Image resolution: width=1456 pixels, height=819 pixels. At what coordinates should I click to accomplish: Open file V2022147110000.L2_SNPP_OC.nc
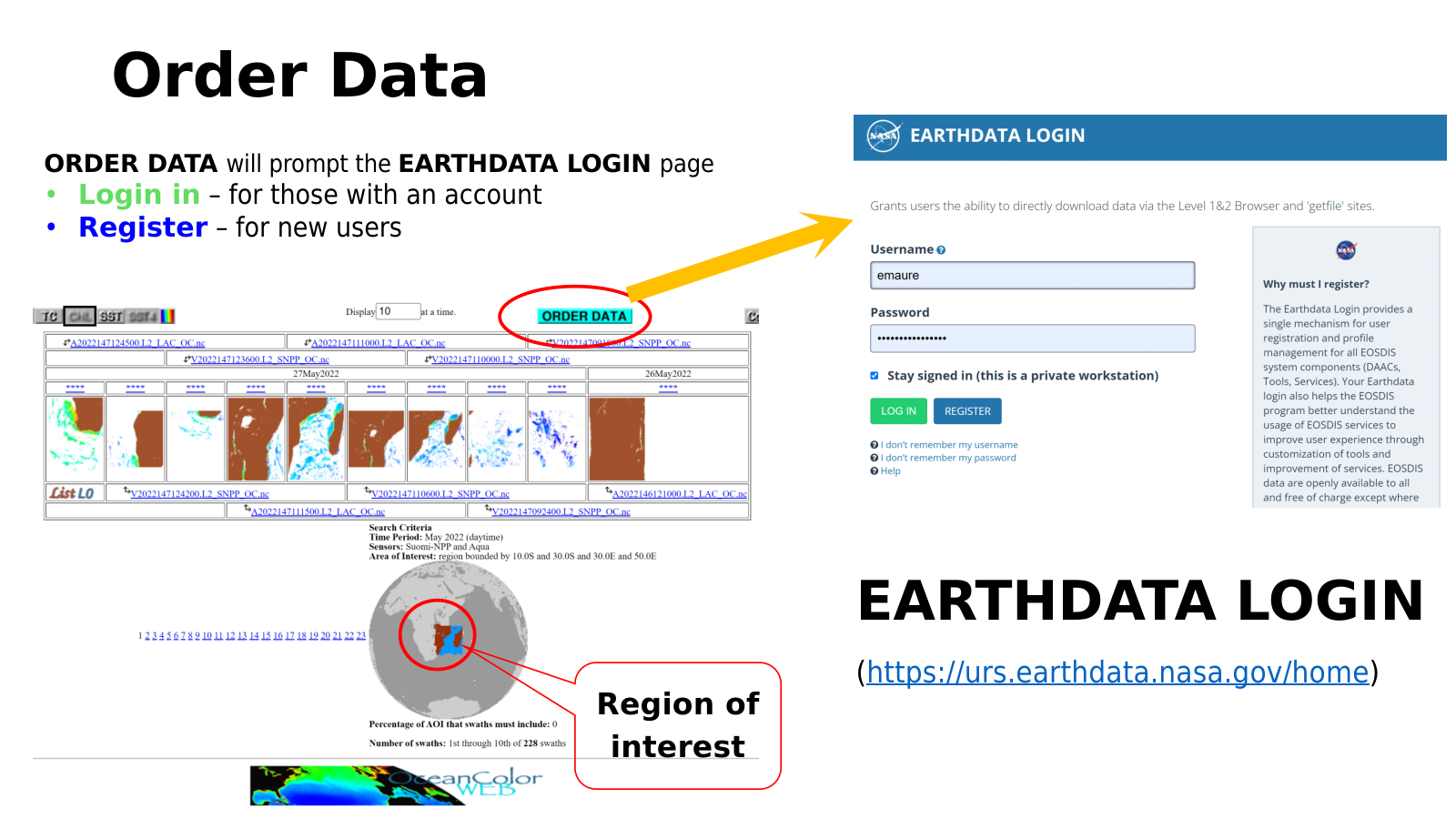(500, 359)
